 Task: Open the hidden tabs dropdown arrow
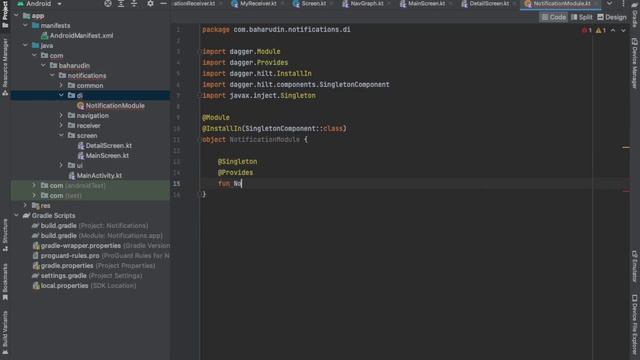click(x=609, y=4)
